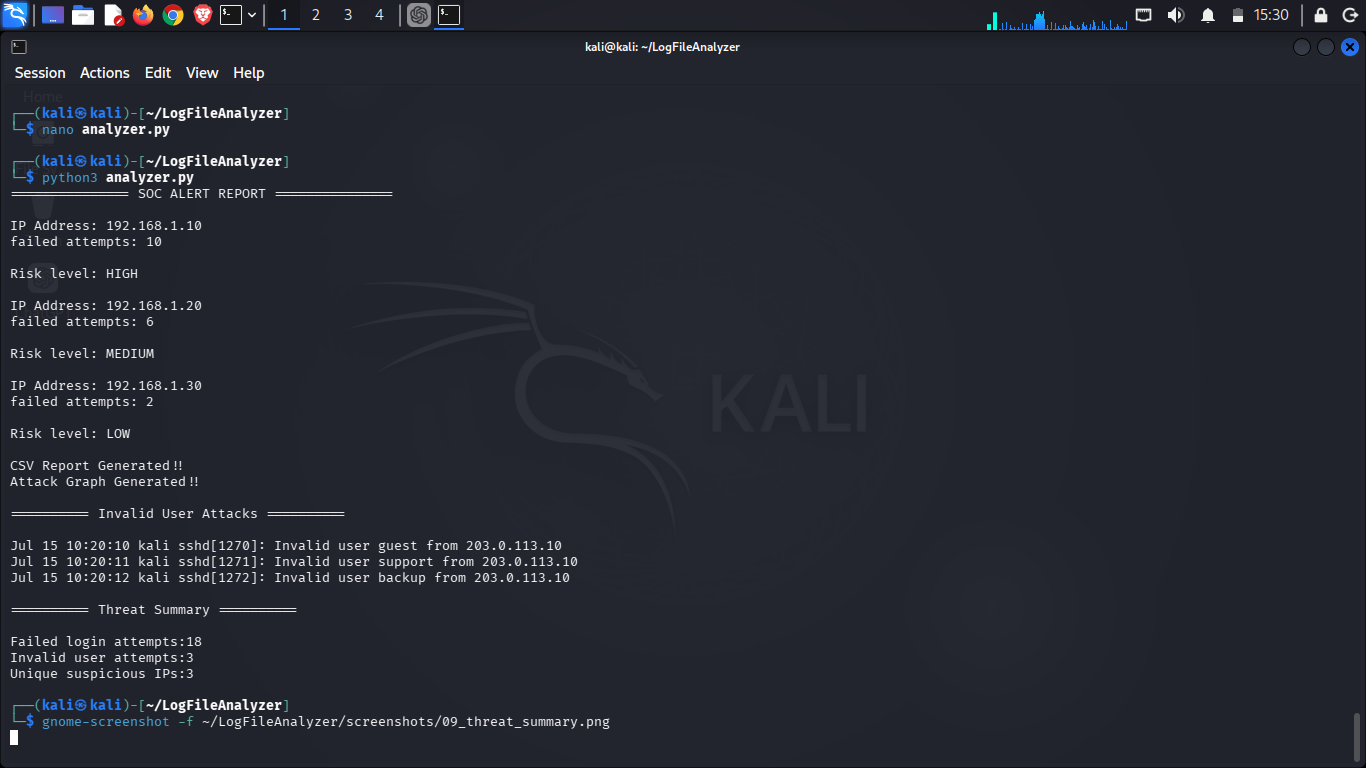Viewport: 1366px width, 768px height.
Task: Click the log line for invalid user guest
Action: (x=286, y=546)
